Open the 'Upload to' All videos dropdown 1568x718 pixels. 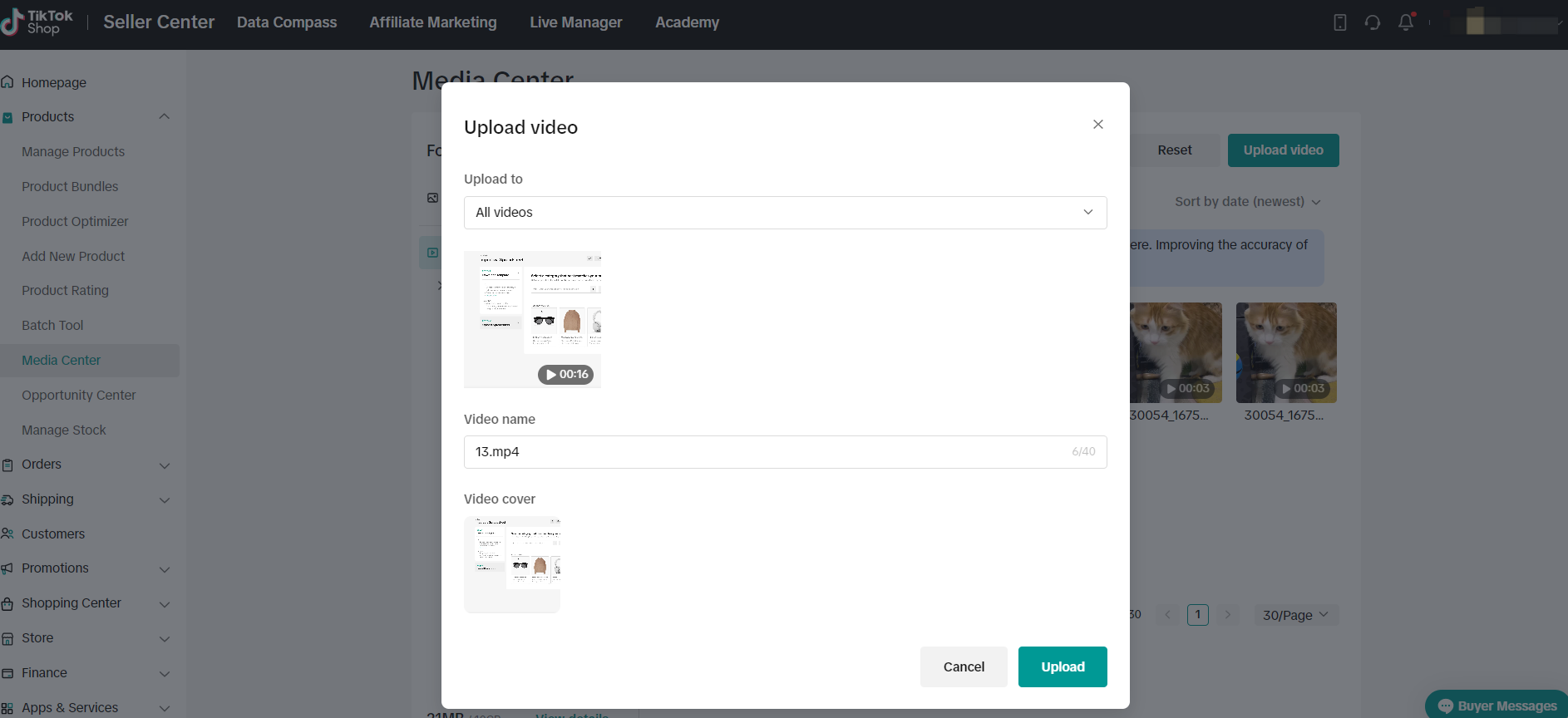click(785, 213)
